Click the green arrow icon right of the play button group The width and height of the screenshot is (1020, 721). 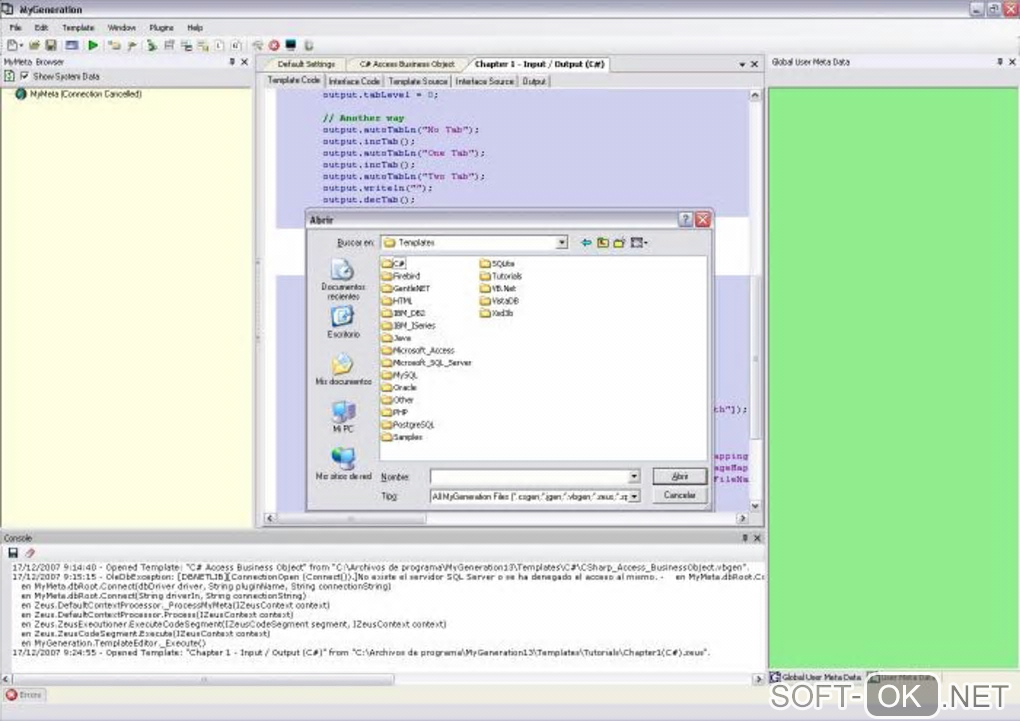click(x=152, y=45)
